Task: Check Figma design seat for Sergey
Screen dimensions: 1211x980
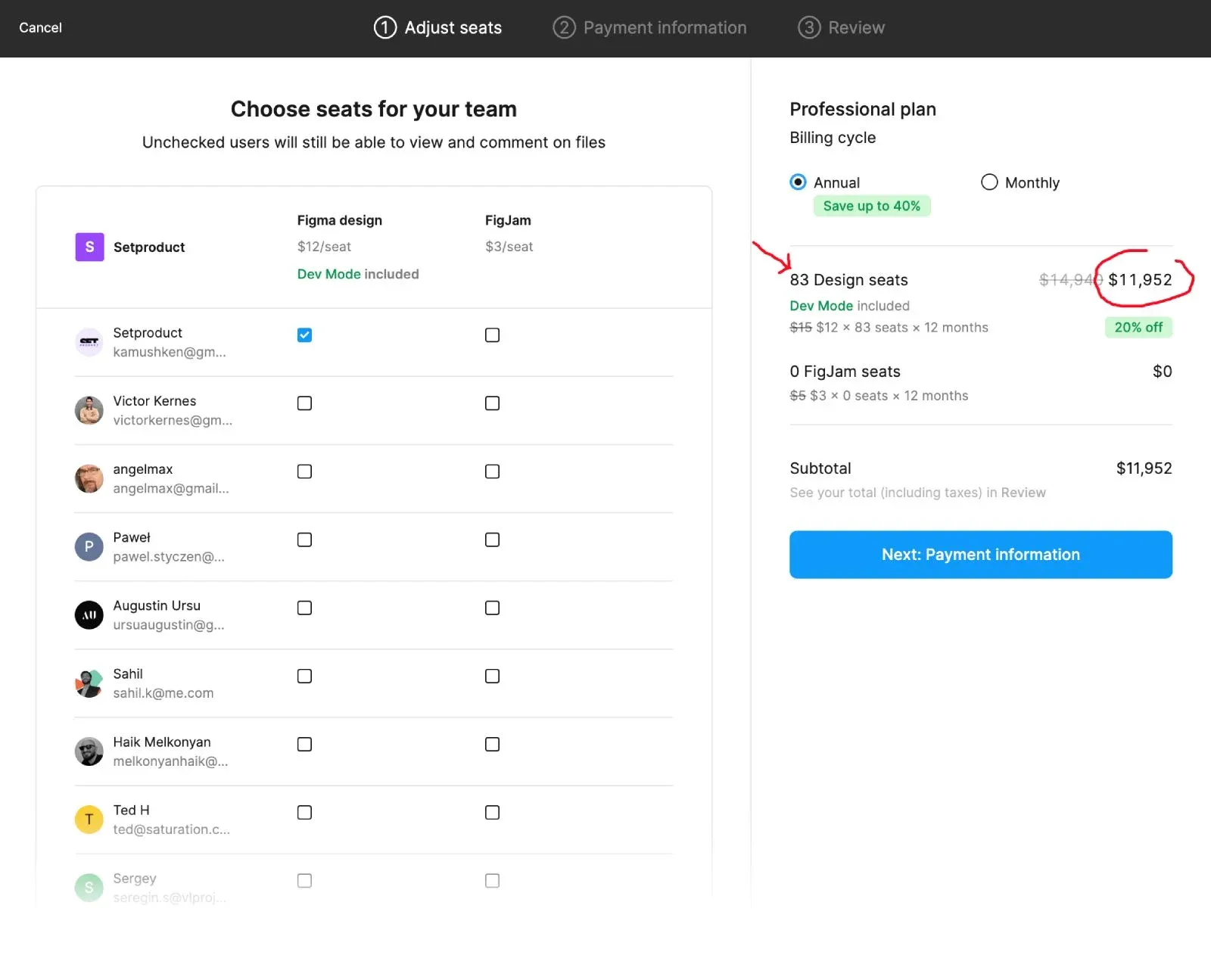Action: point(304,879)
